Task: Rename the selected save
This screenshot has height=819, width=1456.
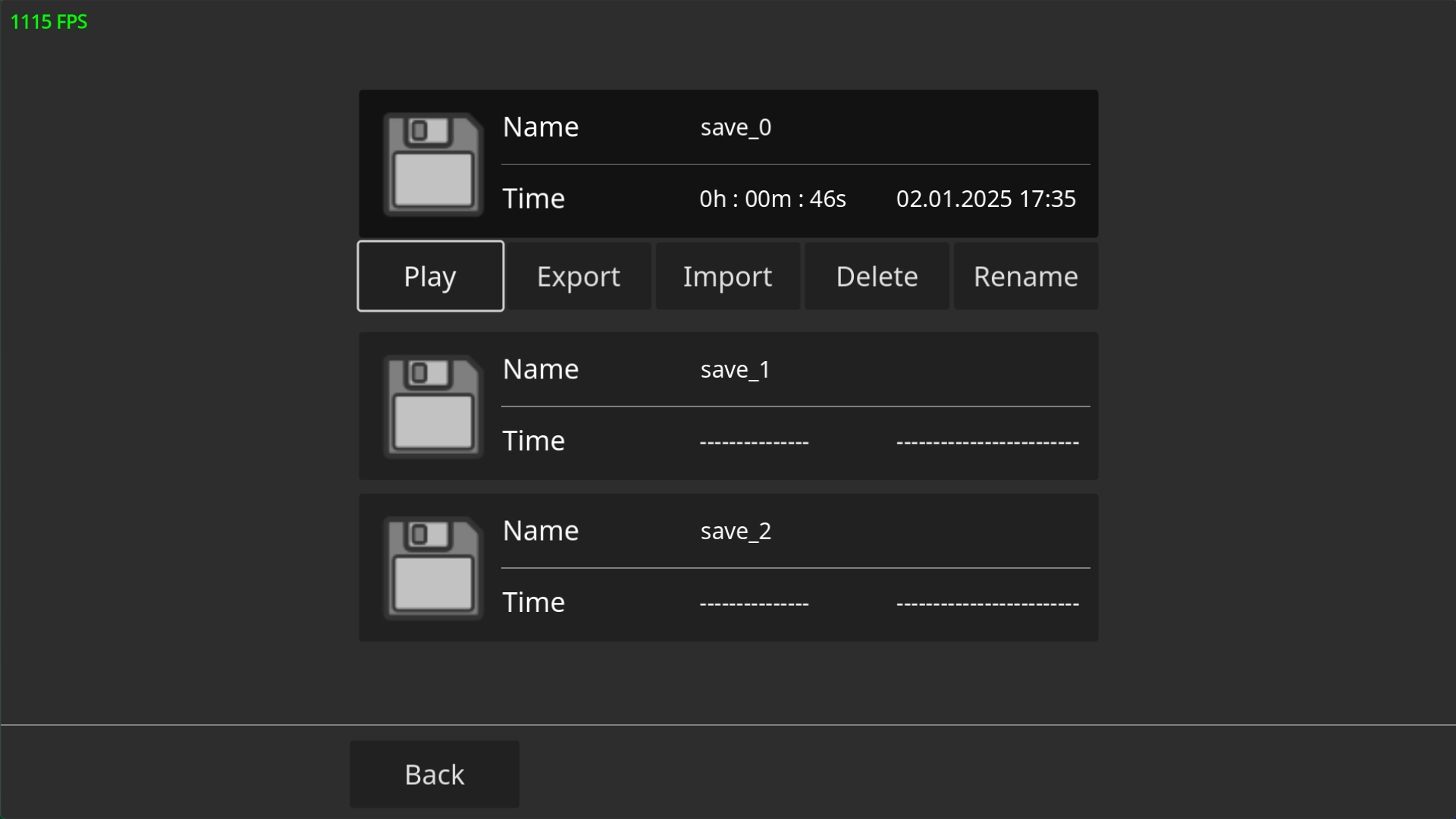Action: pos(1025,277)
